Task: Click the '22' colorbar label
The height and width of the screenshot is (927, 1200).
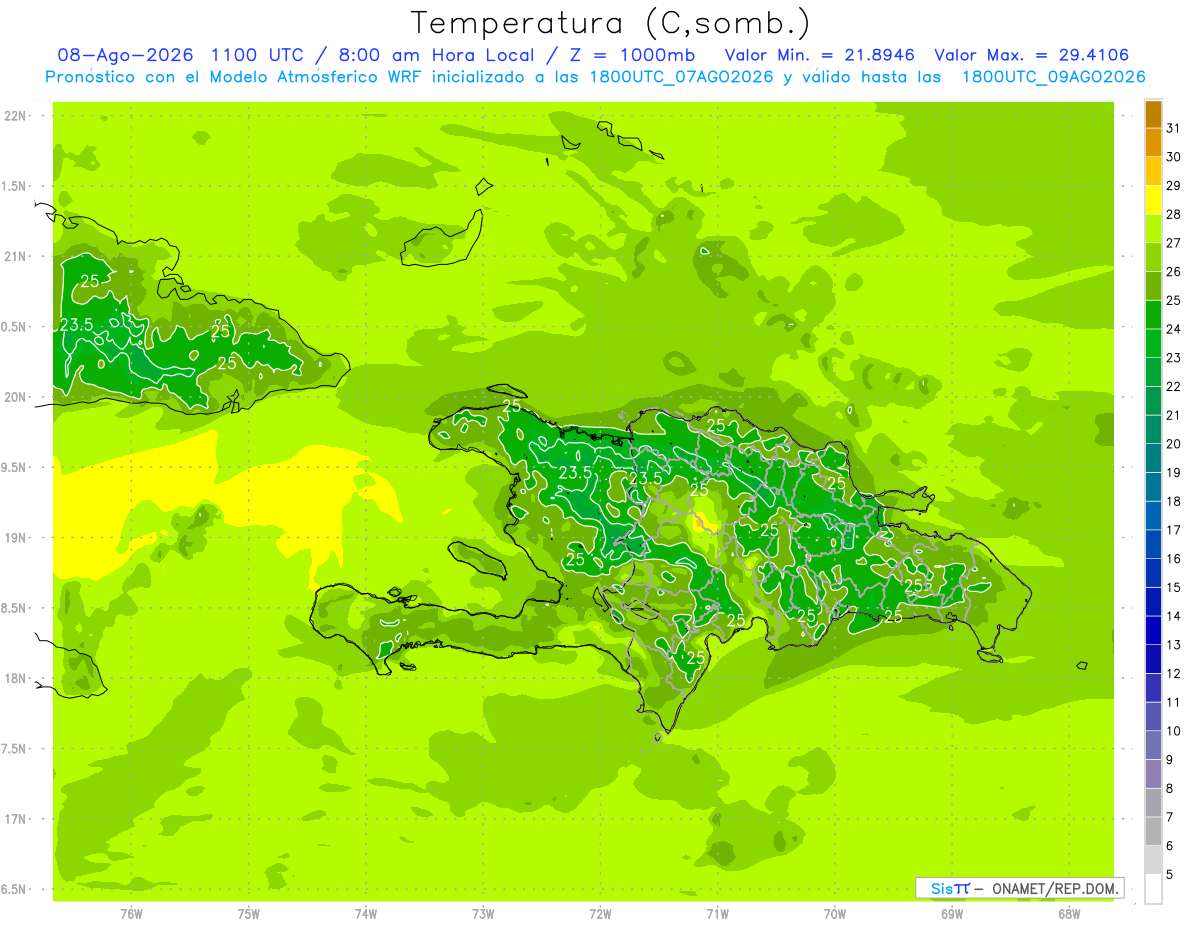Action: tap(1173, 386)
